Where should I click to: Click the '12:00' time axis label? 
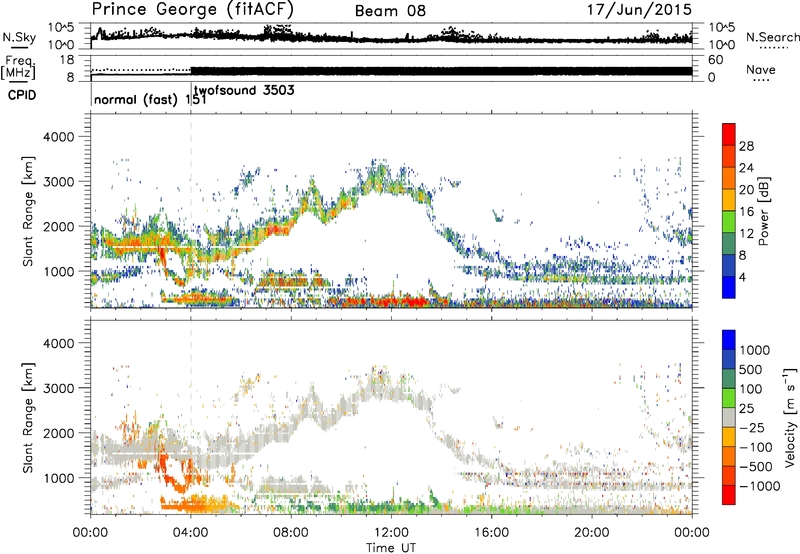click(x=391, y=533)
